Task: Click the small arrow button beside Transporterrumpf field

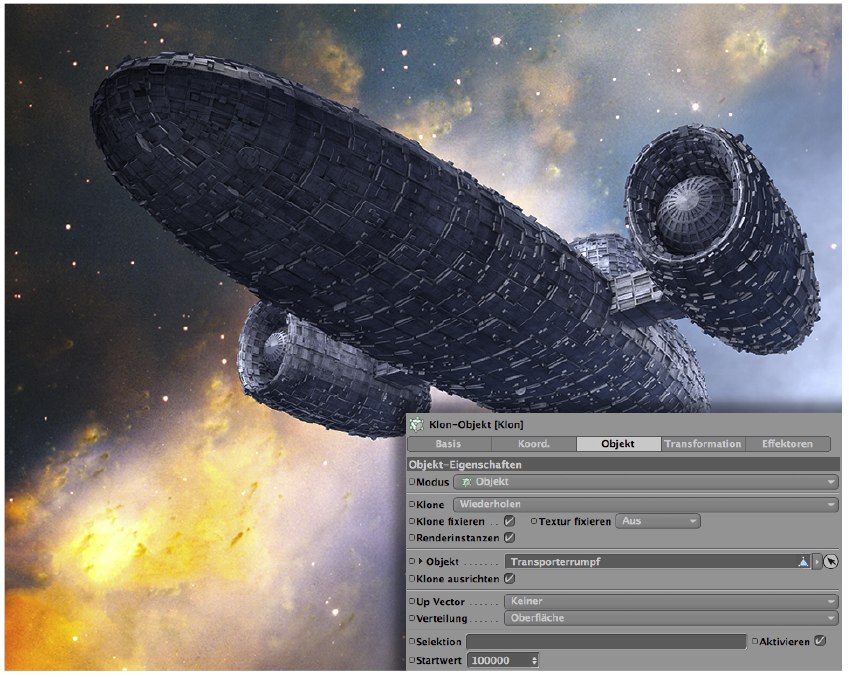Action: coord(817,562)
